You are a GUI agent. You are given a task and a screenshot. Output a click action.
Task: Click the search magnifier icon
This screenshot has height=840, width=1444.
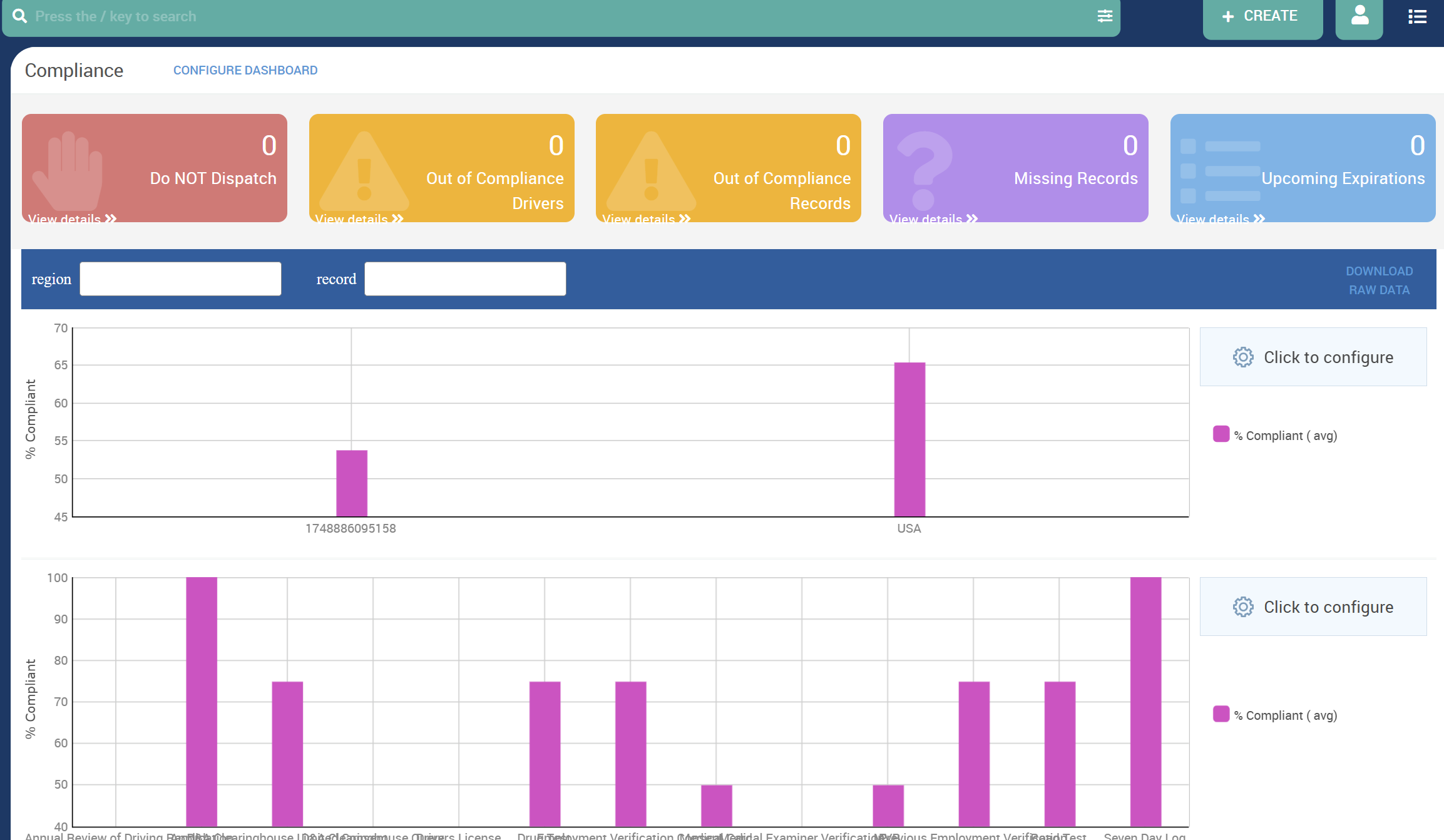pyautogui.click(x=19, y=16)
